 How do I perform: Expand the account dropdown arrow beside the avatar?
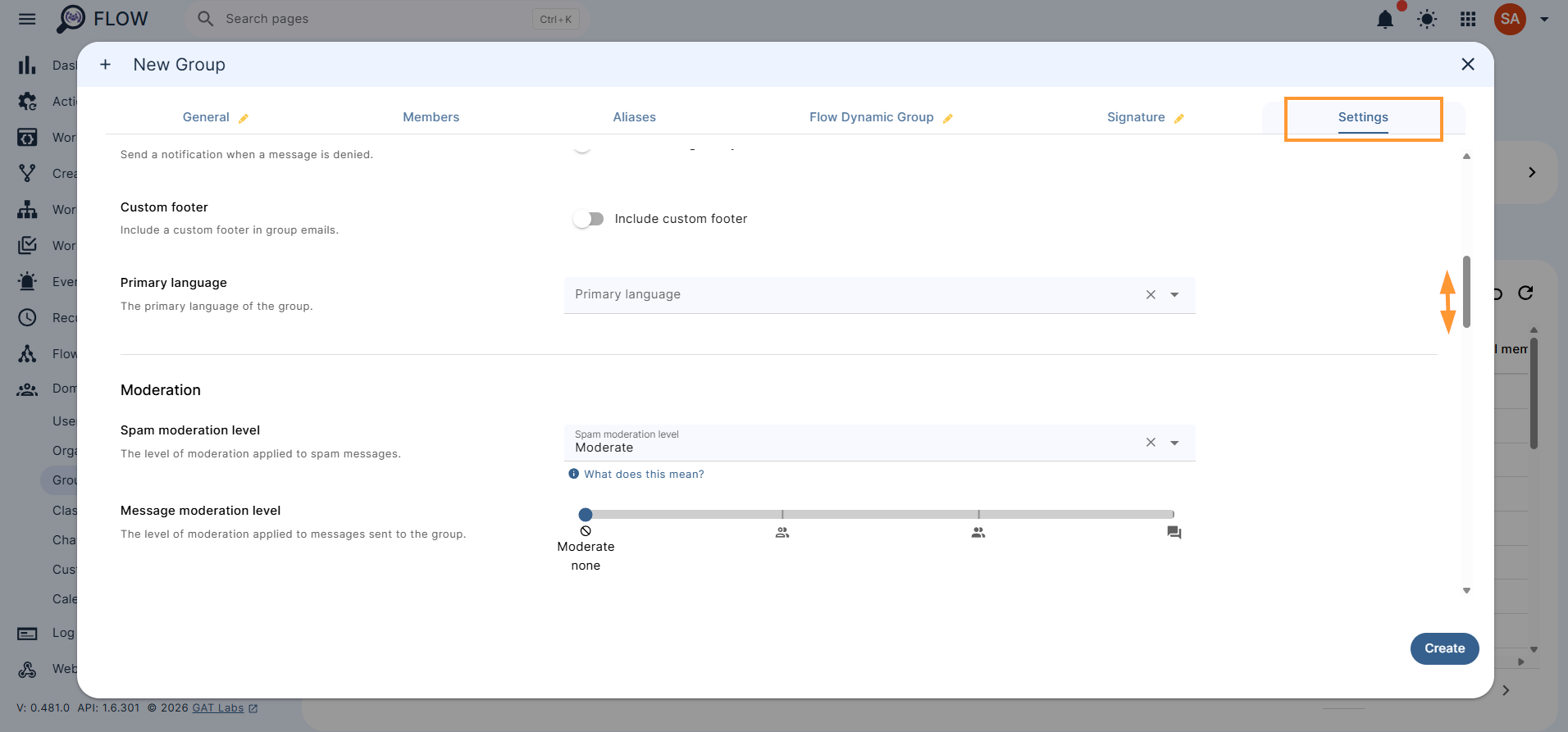point(1544,19)
